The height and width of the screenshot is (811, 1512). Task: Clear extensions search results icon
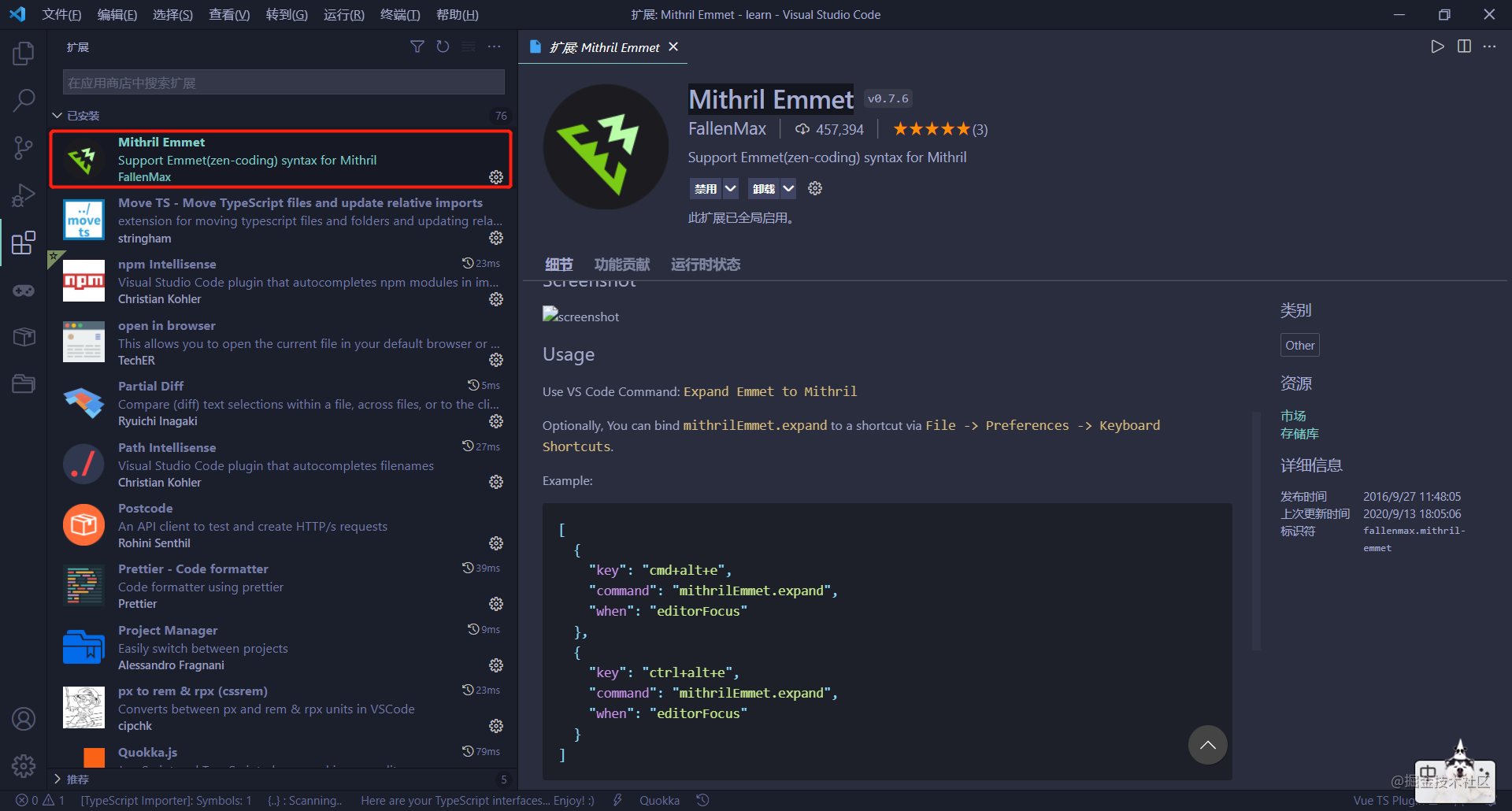pos(469,47)
